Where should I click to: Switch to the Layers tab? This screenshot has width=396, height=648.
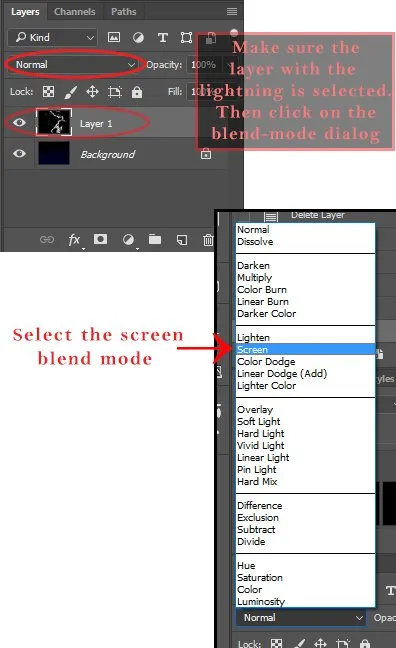(25, 12)
